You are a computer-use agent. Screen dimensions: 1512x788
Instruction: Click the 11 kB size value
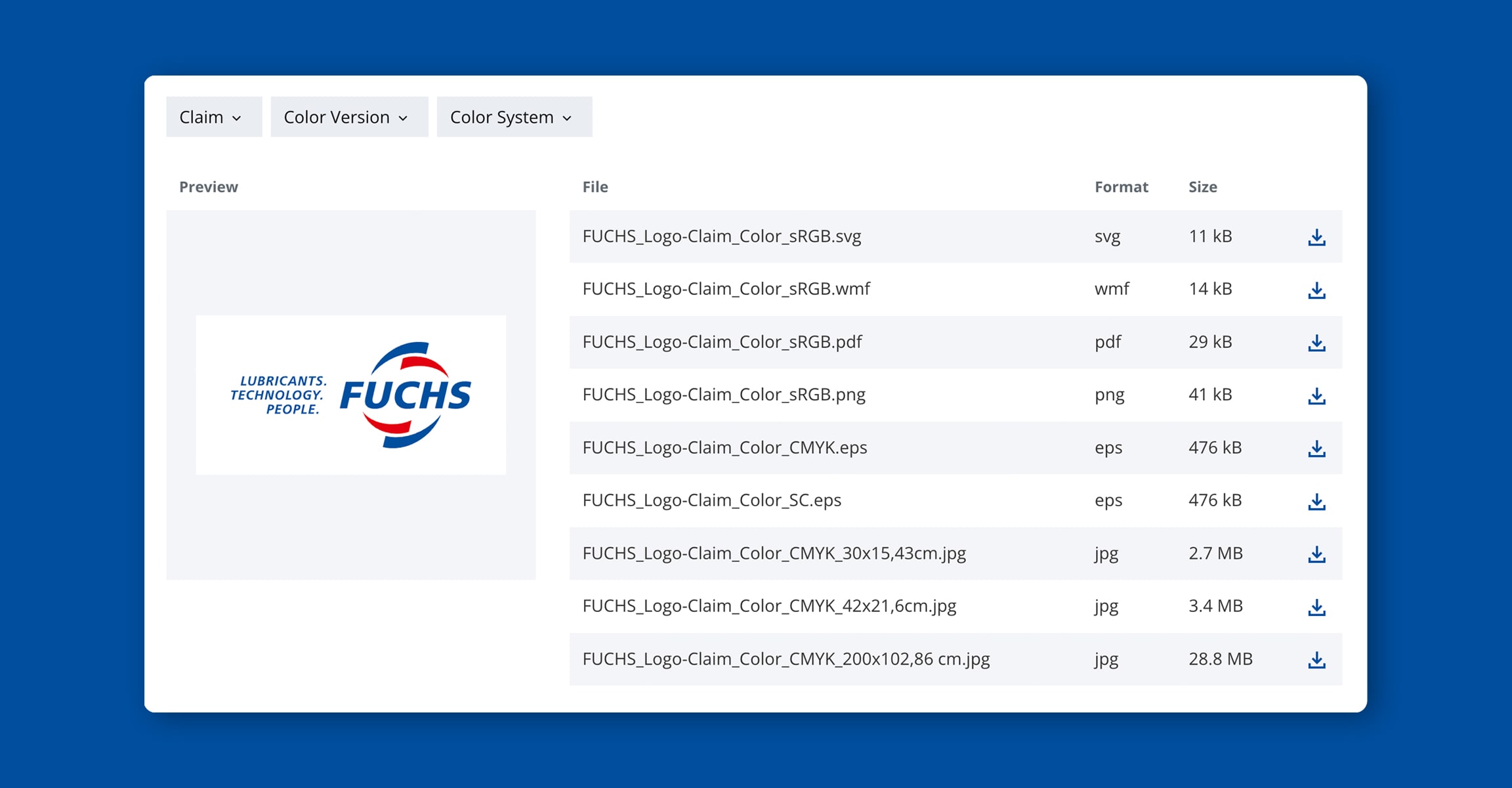(1210, 236)
